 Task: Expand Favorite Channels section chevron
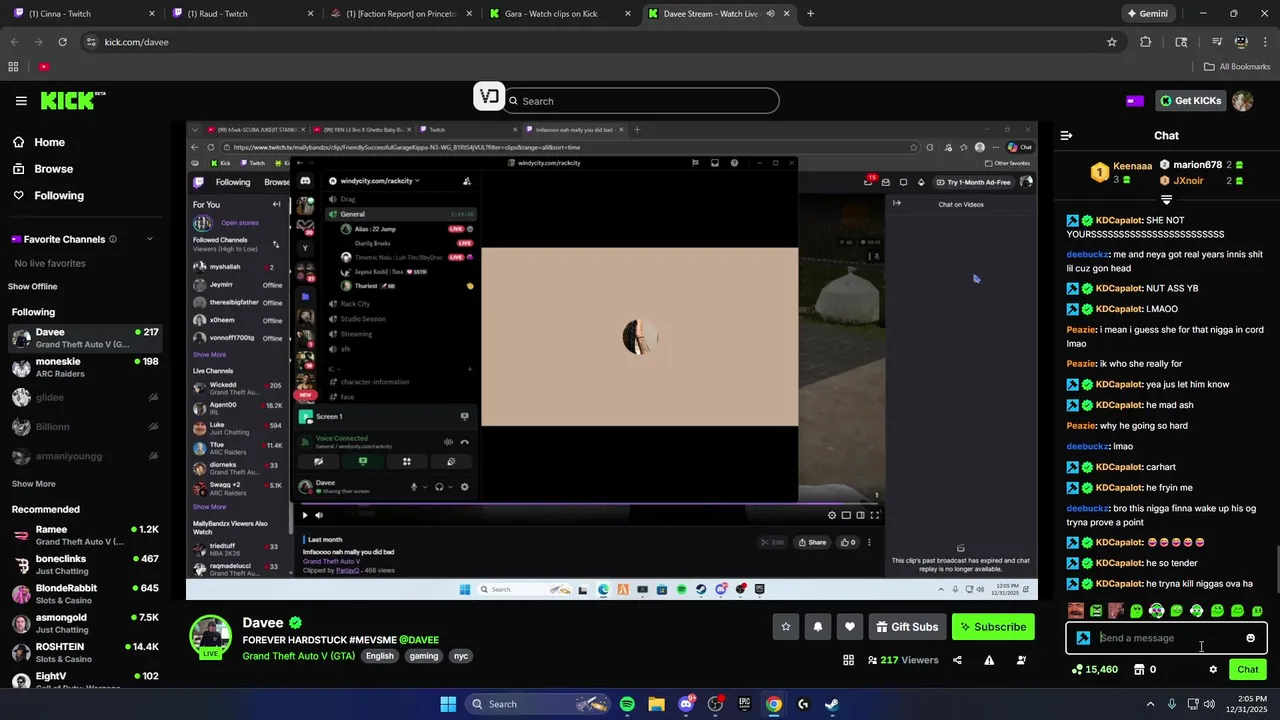[150, 239]
